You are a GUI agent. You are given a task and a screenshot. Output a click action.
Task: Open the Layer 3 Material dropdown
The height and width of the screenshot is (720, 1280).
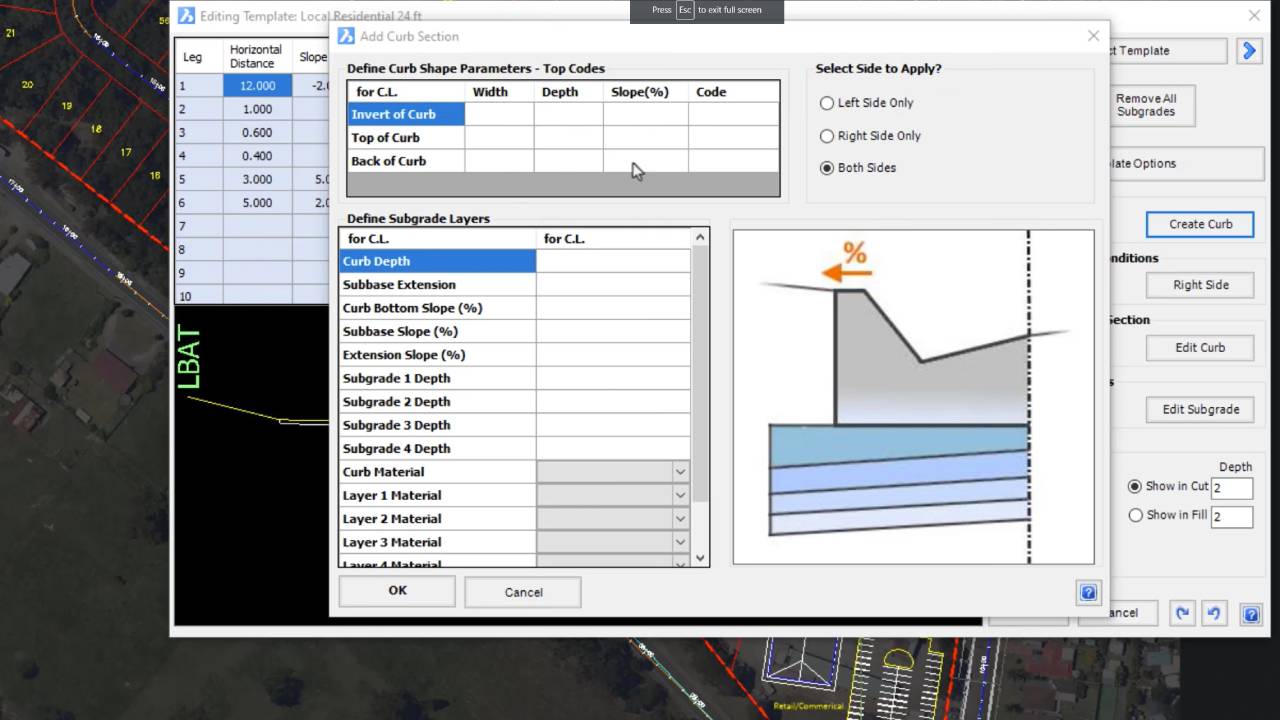[680, 542]
